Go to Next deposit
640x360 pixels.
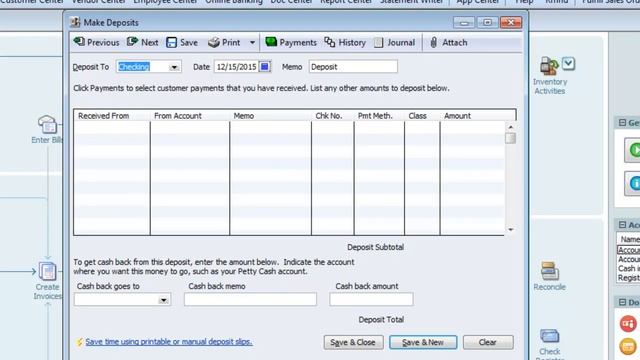click(142, 42)
